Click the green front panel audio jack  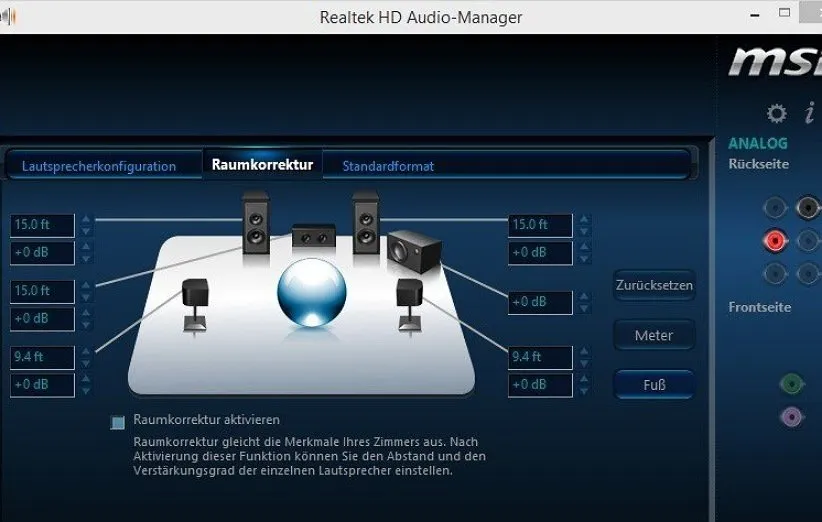791,382
